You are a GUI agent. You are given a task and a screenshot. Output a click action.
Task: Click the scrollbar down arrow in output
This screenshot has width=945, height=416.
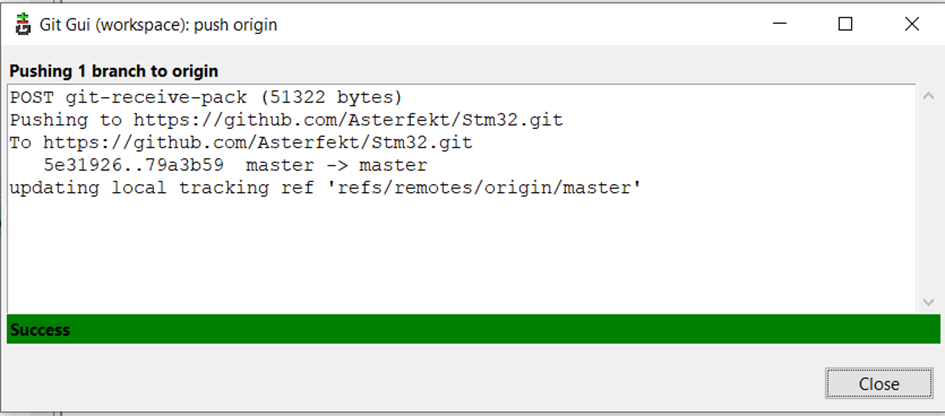pyautogui.click(x=927, y=301)
